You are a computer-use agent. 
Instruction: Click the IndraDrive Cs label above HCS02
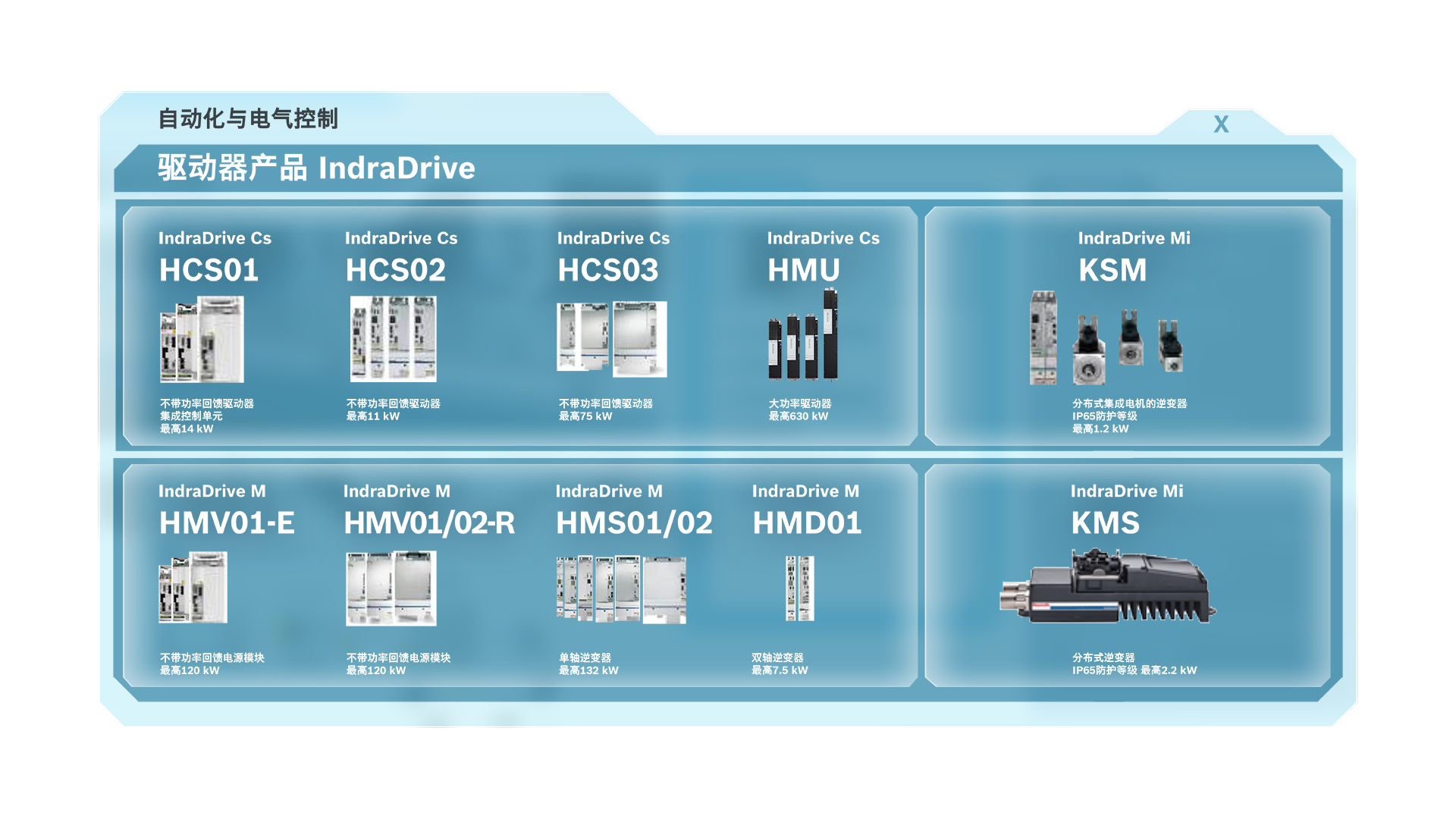click(401, 238)
